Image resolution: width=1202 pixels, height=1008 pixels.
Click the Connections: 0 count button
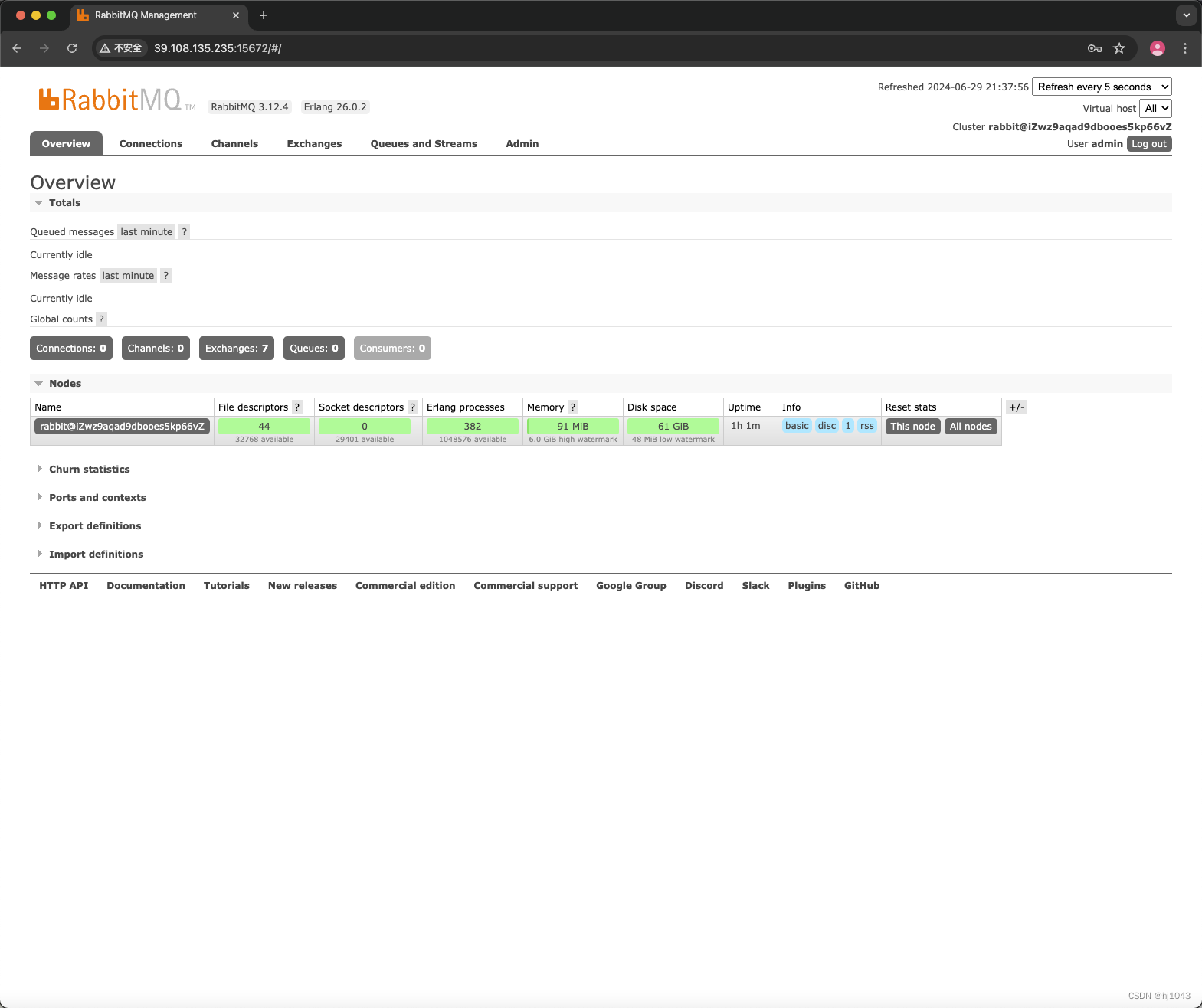(71, 349)
